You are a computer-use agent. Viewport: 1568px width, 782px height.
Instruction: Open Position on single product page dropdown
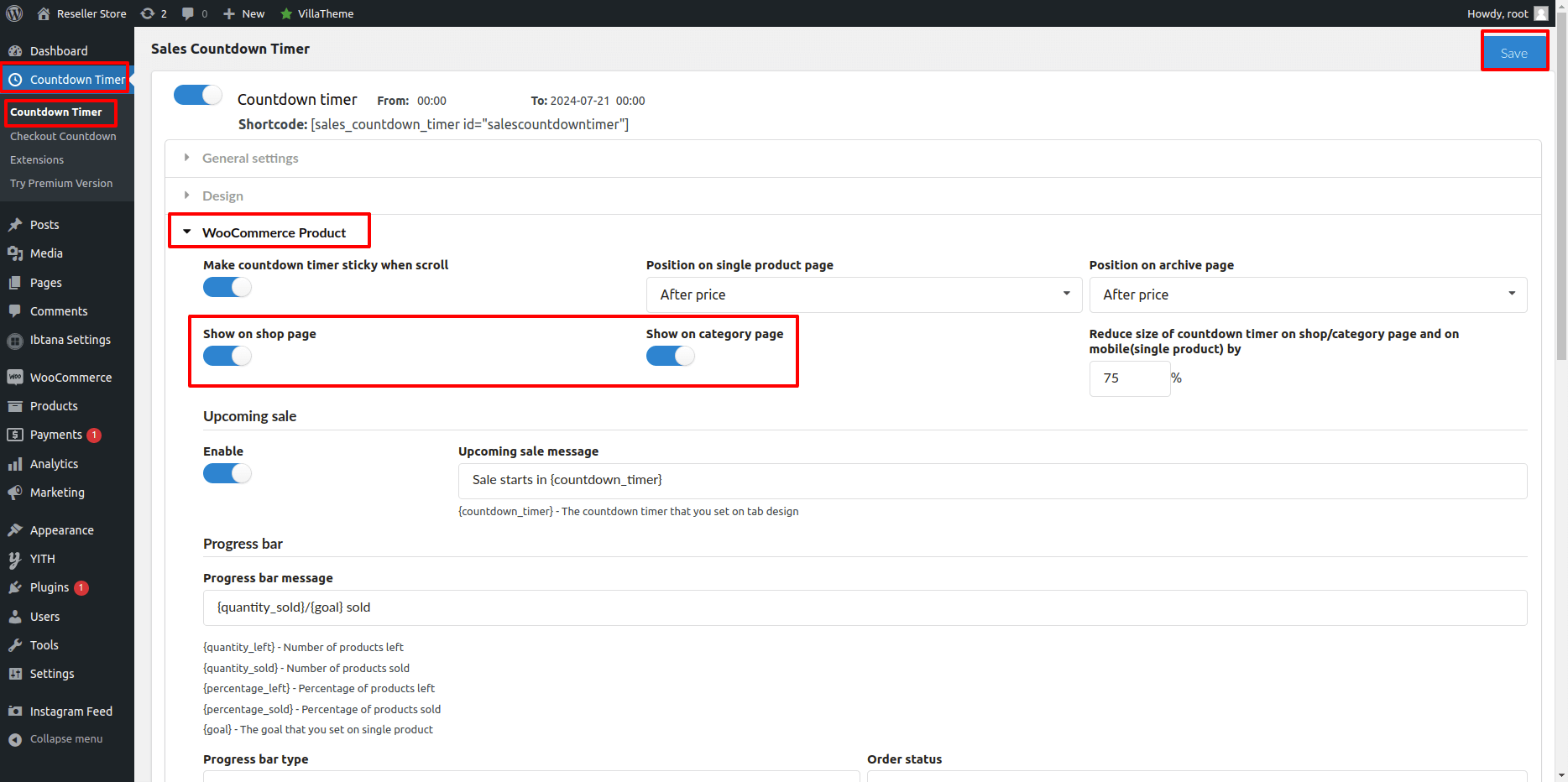[864, 295]
